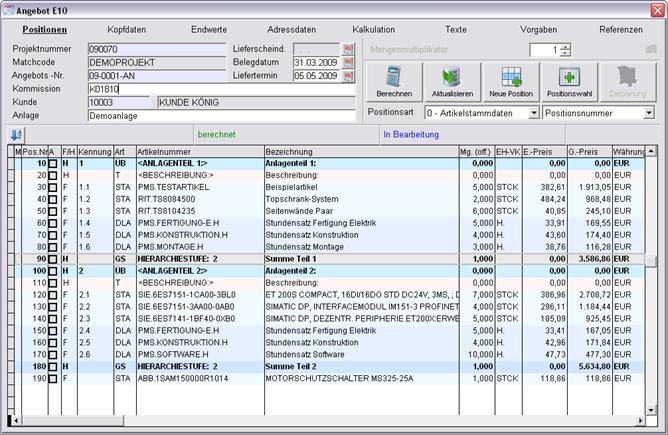The height and width of the screenshot is (435, 668).
Task: Click the sort icon above the table
Action: point(17,133)
